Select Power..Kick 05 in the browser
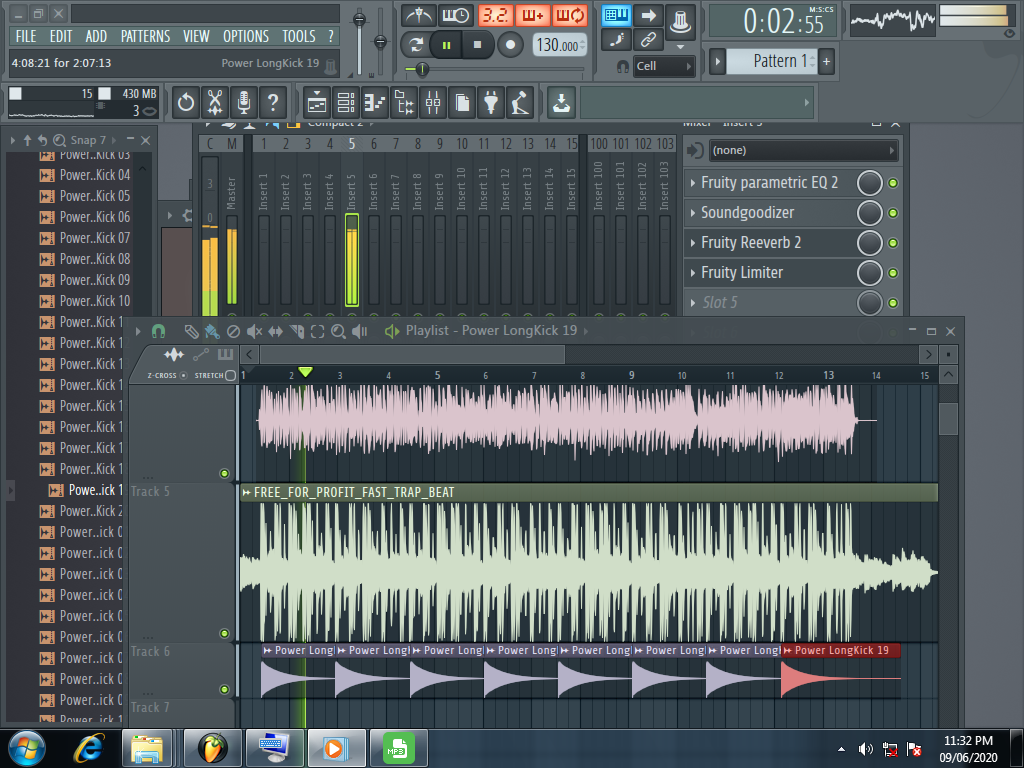This screenshot has height=768, width=1024. coord(94,196)
